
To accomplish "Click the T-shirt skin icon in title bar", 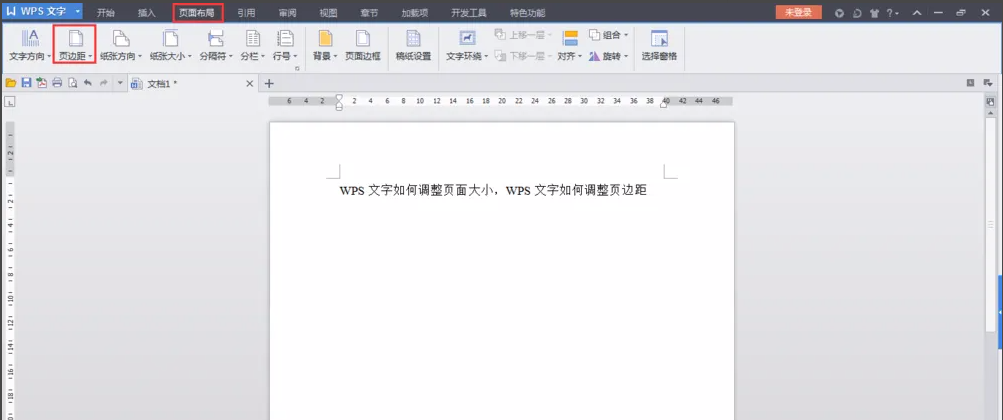I will pos(875,13).
